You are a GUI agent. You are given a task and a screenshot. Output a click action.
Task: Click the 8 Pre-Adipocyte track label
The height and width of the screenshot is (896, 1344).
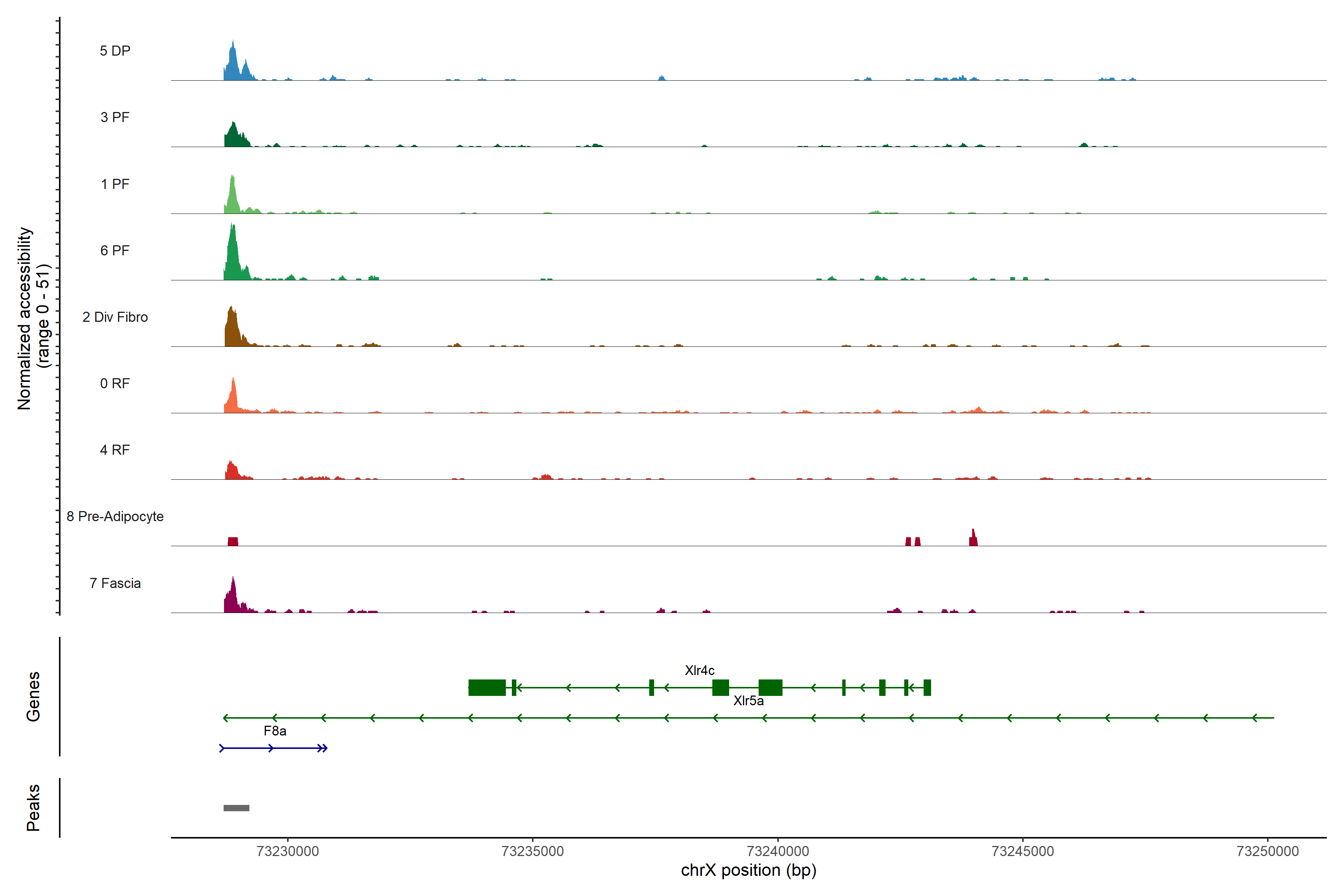coord(115,517)
